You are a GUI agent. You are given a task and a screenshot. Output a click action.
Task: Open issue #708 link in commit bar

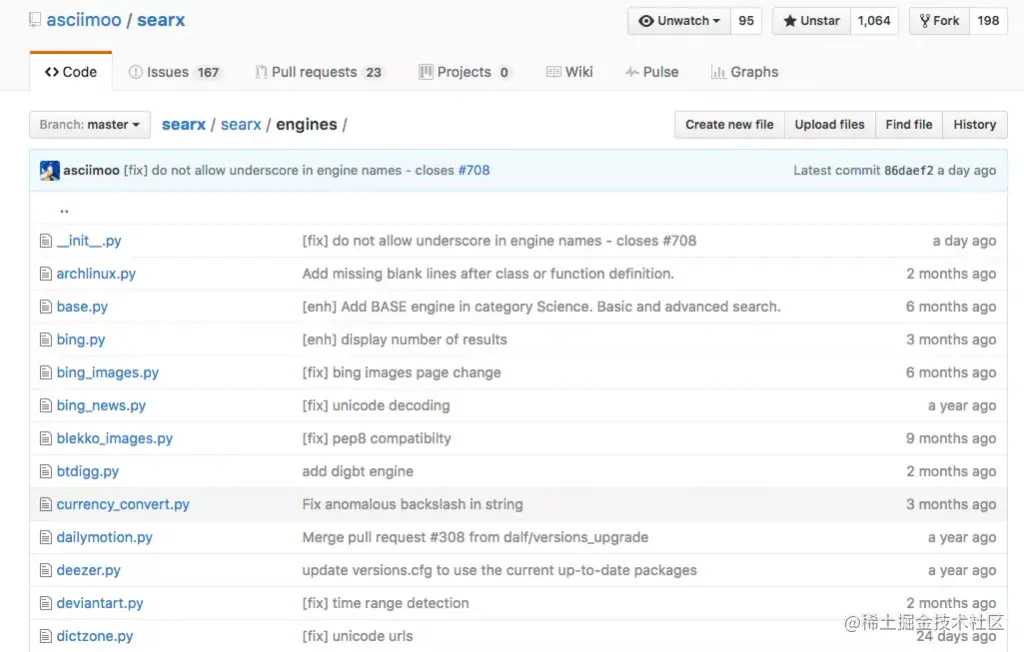pyautogui.click(x=473, y=171)
